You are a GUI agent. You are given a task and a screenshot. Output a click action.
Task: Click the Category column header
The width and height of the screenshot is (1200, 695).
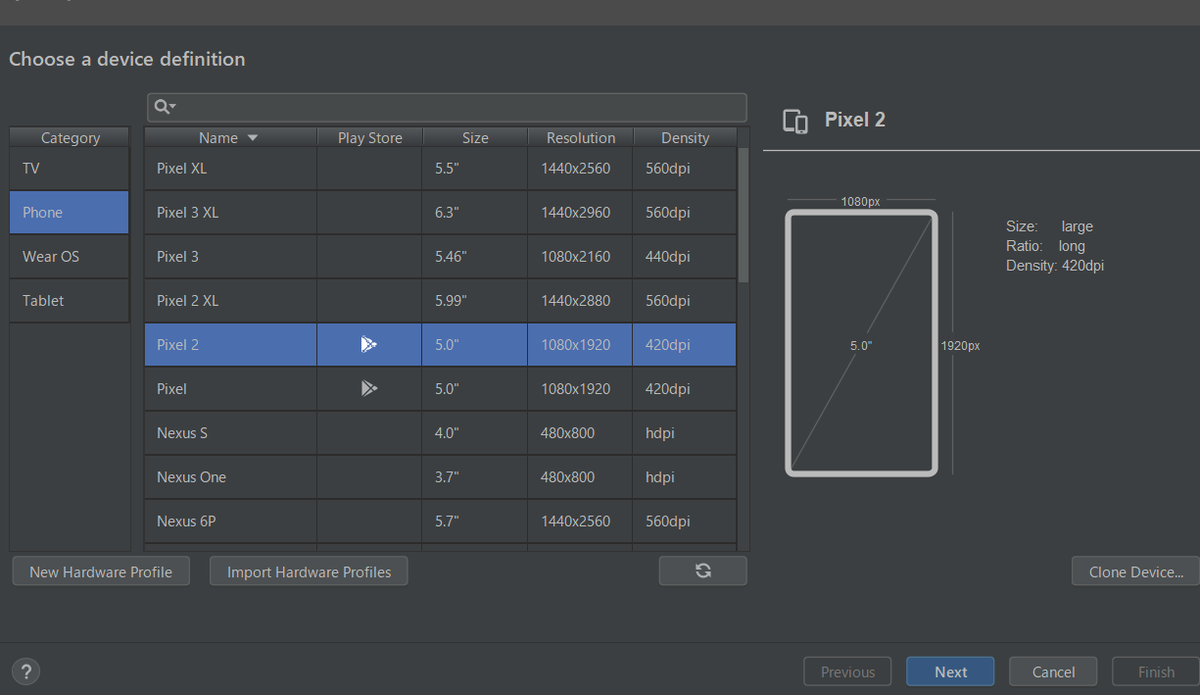(x=70, y=138)
